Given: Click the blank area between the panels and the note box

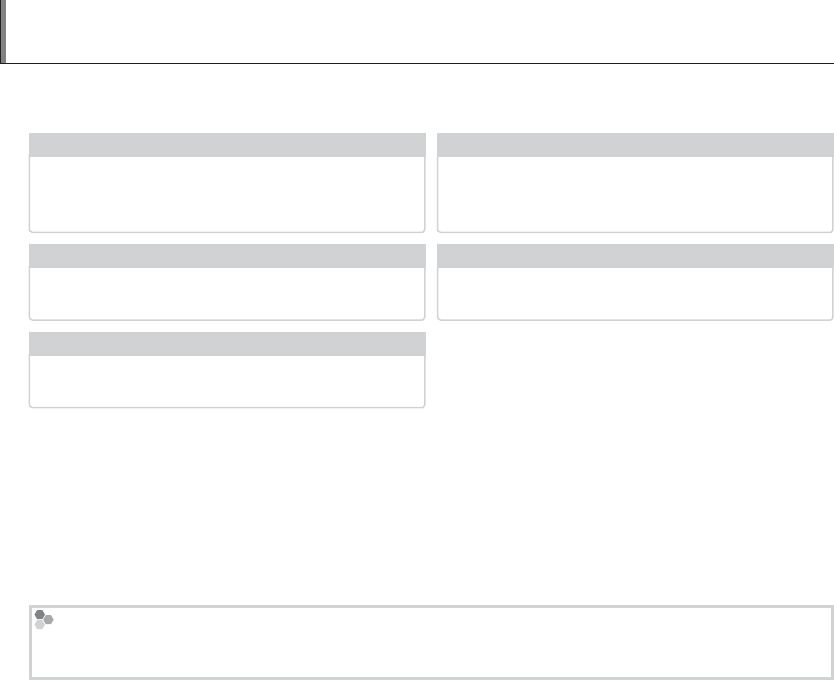Looking at the screenshot, I should 420,505.
